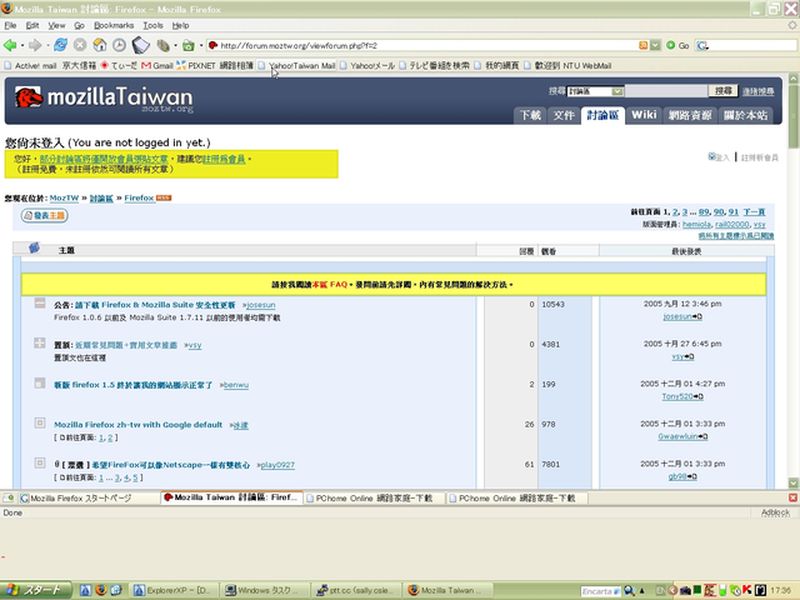Open the Help menu
Viewport: 800px width, 600px height.
181,25
